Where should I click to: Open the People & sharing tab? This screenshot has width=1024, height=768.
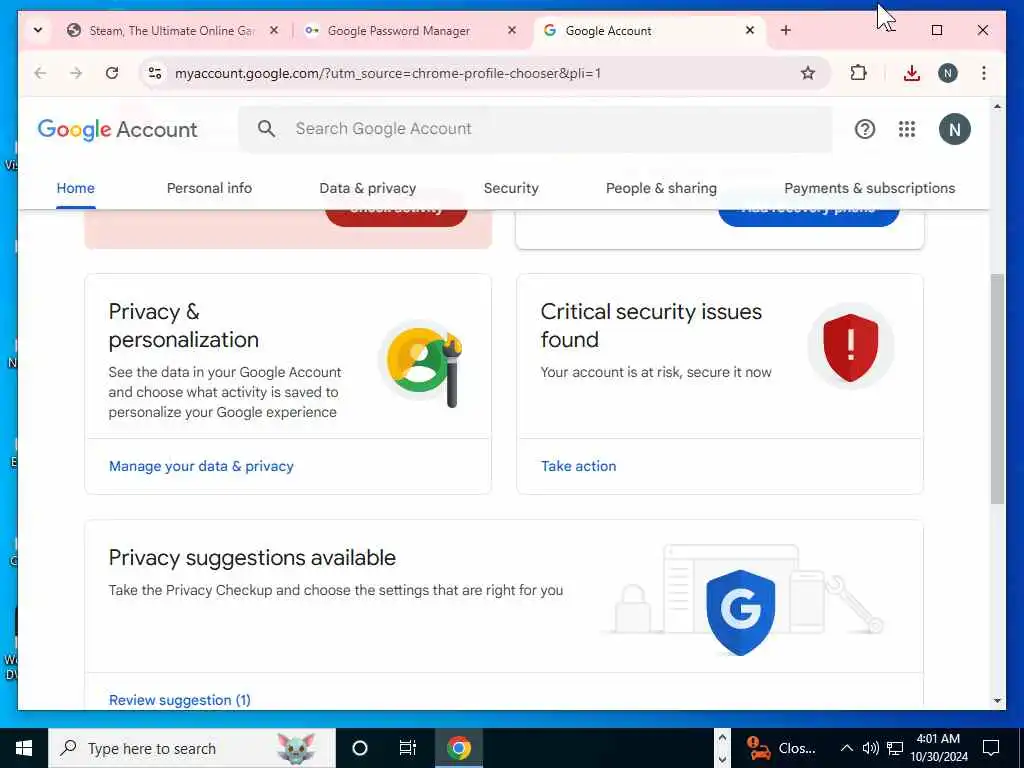[661, 188]
